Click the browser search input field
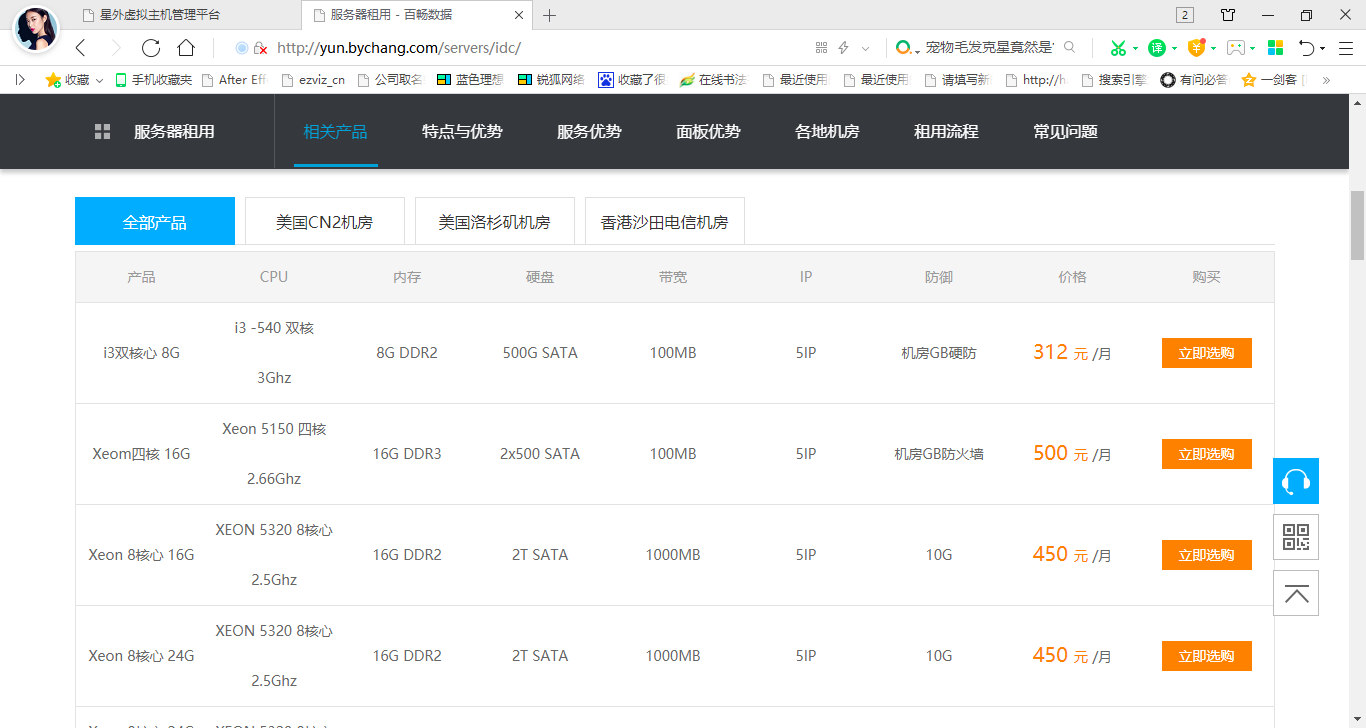This screenshot has width=1366, height=728. coord(990,48)
